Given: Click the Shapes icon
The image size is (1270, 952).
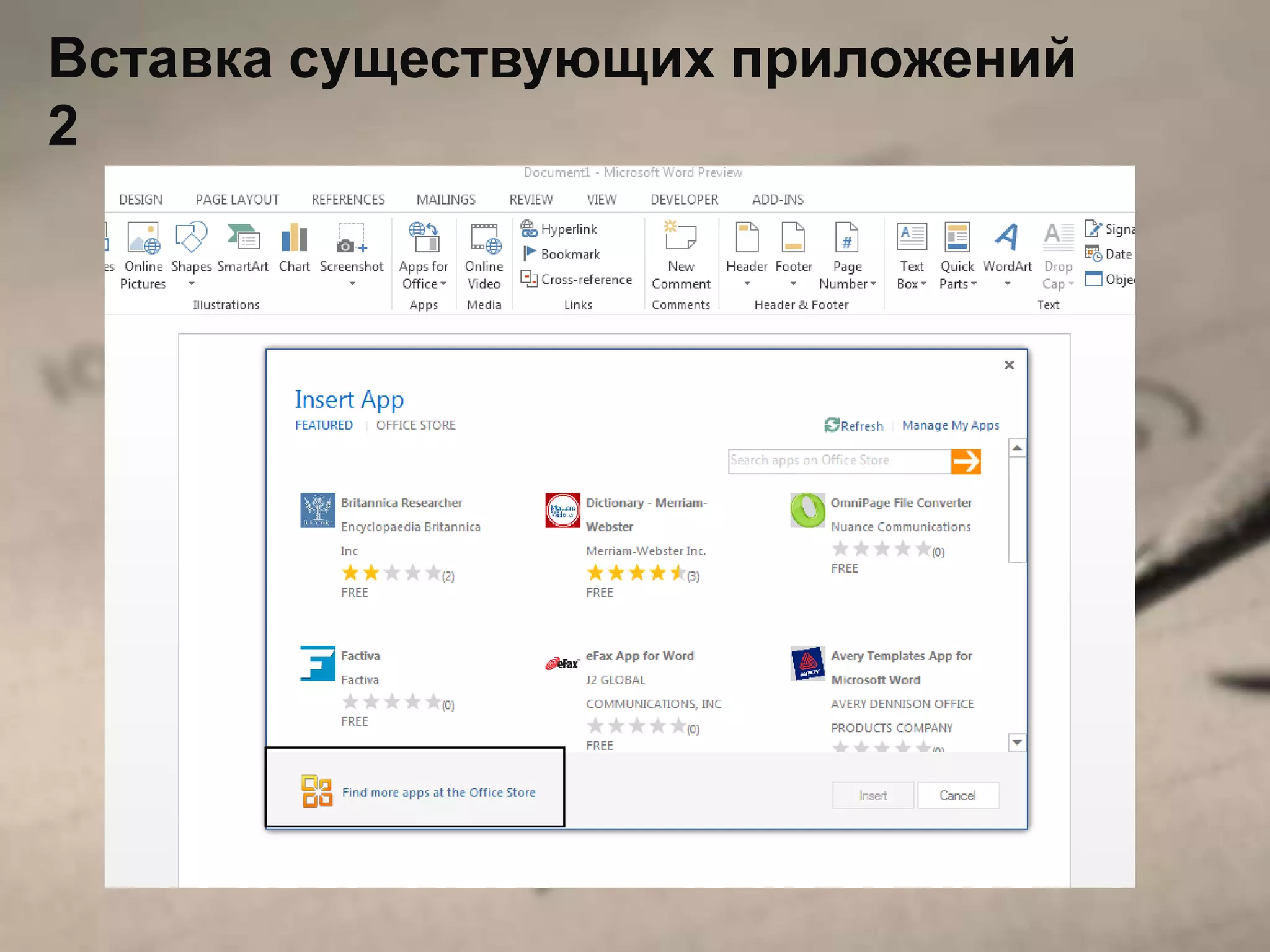Looking at the screenshot, I should tap(191, 237).
